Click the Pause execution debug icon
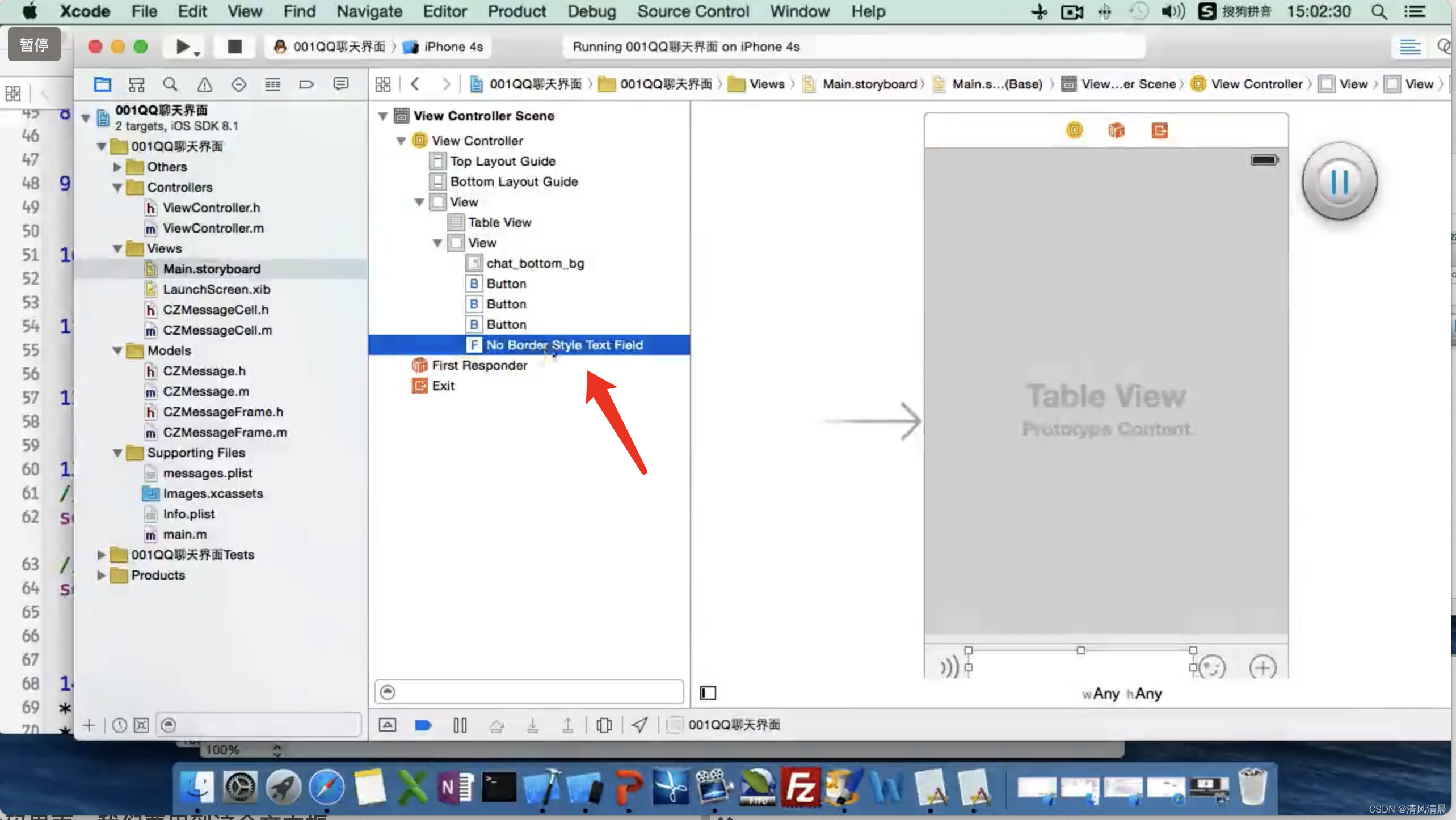The width and height of the screenshot is (1456, 820). click(x=460, y=725)
